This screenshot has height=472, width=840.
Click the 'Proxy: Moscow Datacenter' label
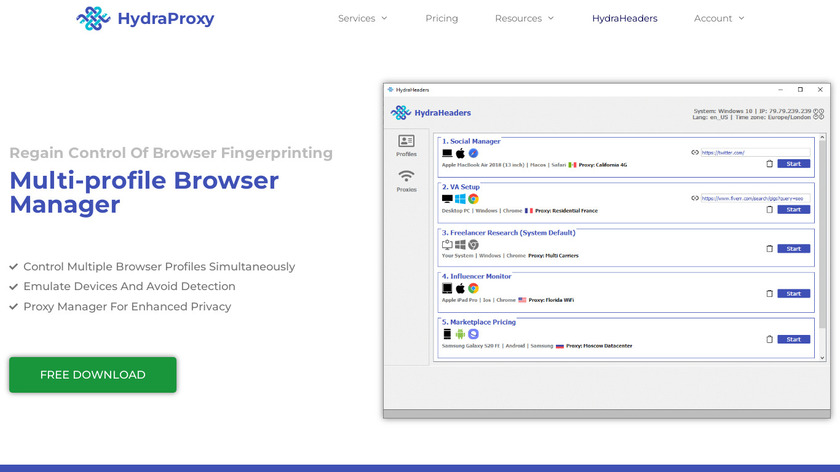coord(599,346)
